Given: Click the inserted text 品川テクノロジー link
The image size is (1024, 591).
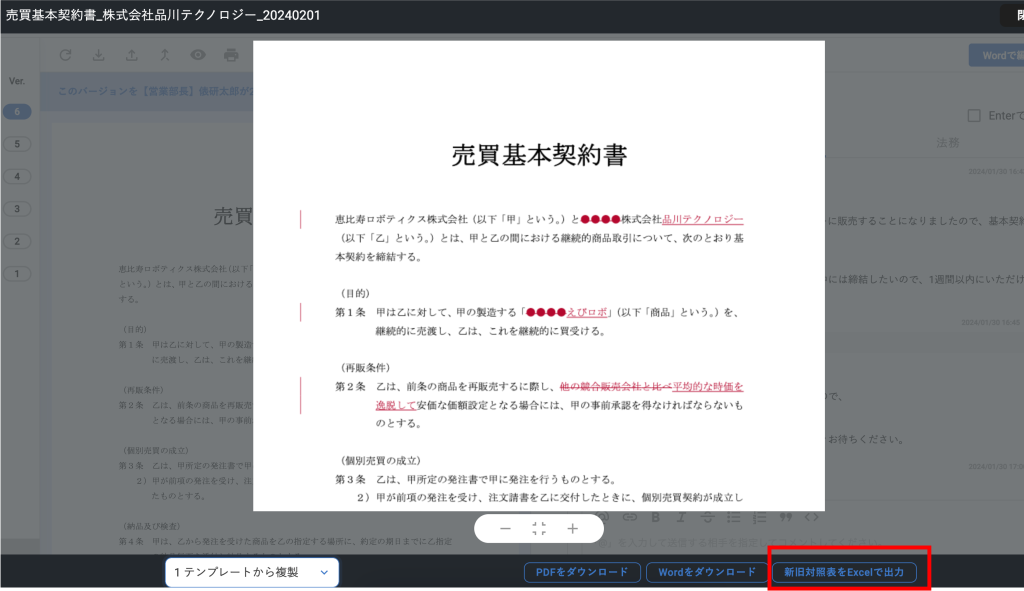Looking at the screenshot, I should [x=702, y=219].
